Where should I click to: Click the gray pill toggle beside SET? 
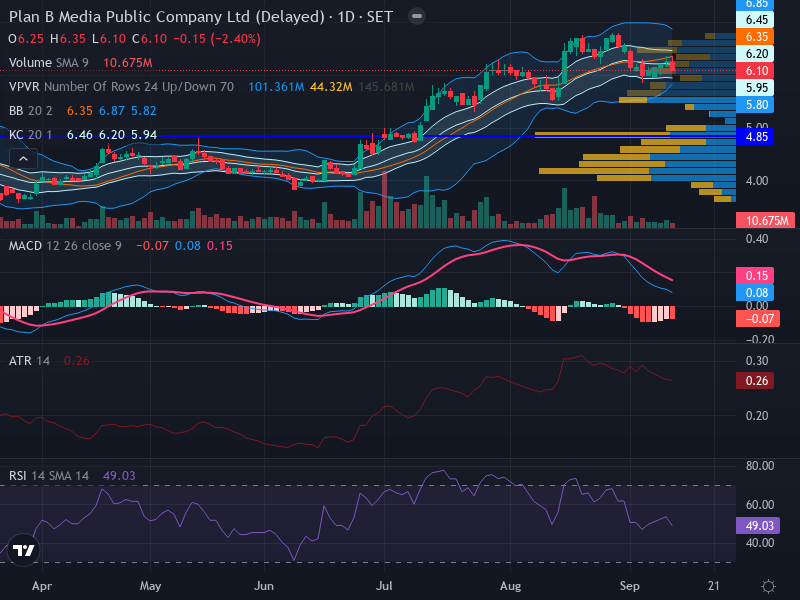417,16
